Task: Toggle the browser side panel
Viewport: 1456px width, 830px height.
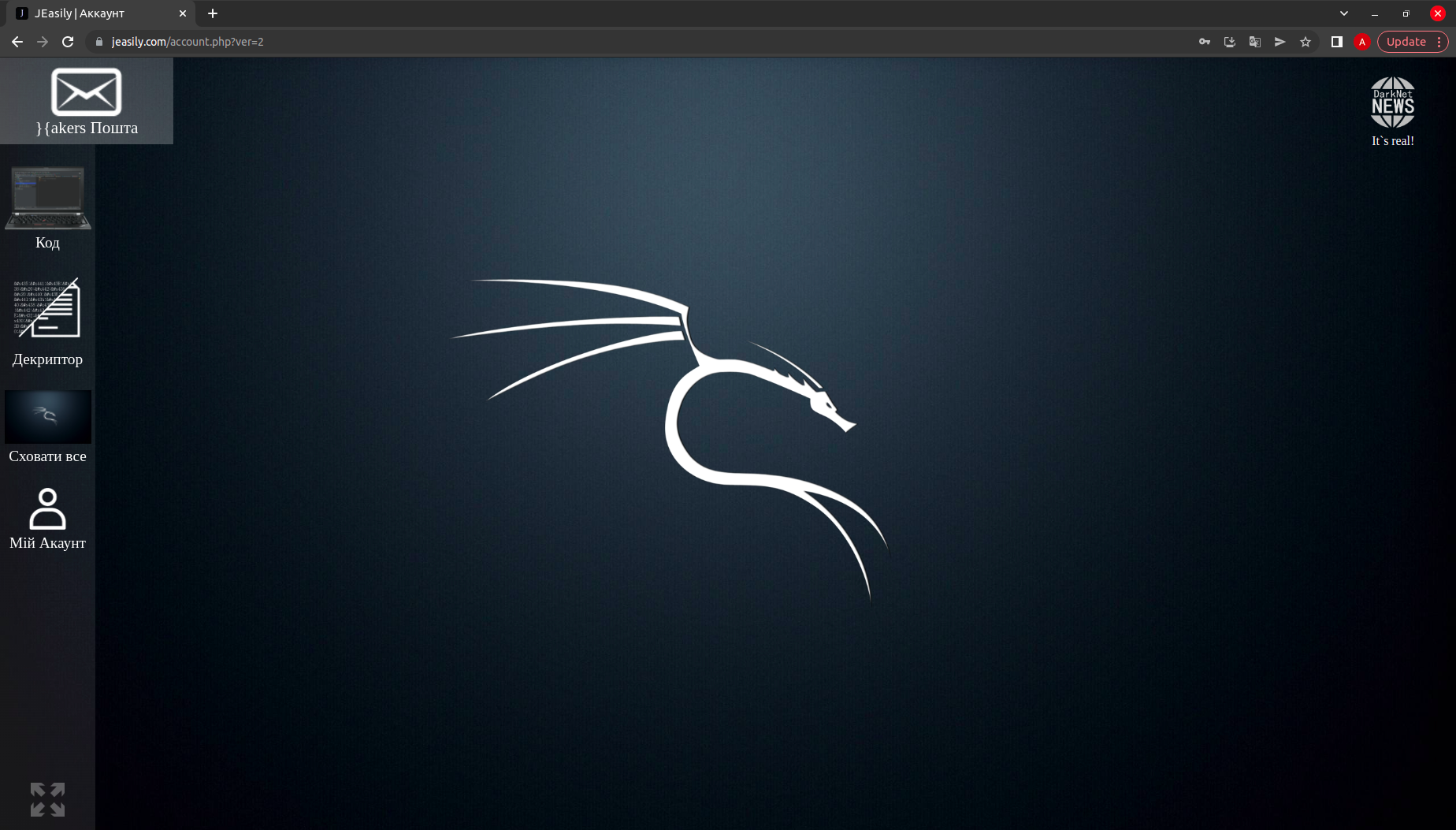Action: click(x=1337, y=42)
